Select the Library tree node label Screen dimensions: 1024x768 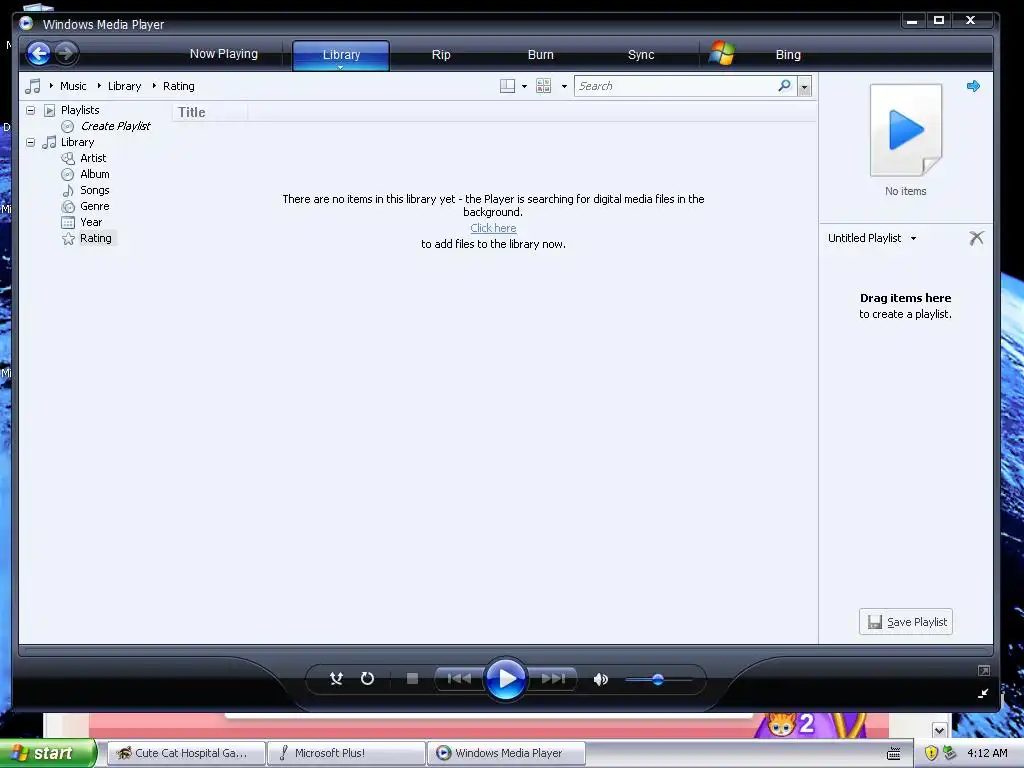[77, 142]
